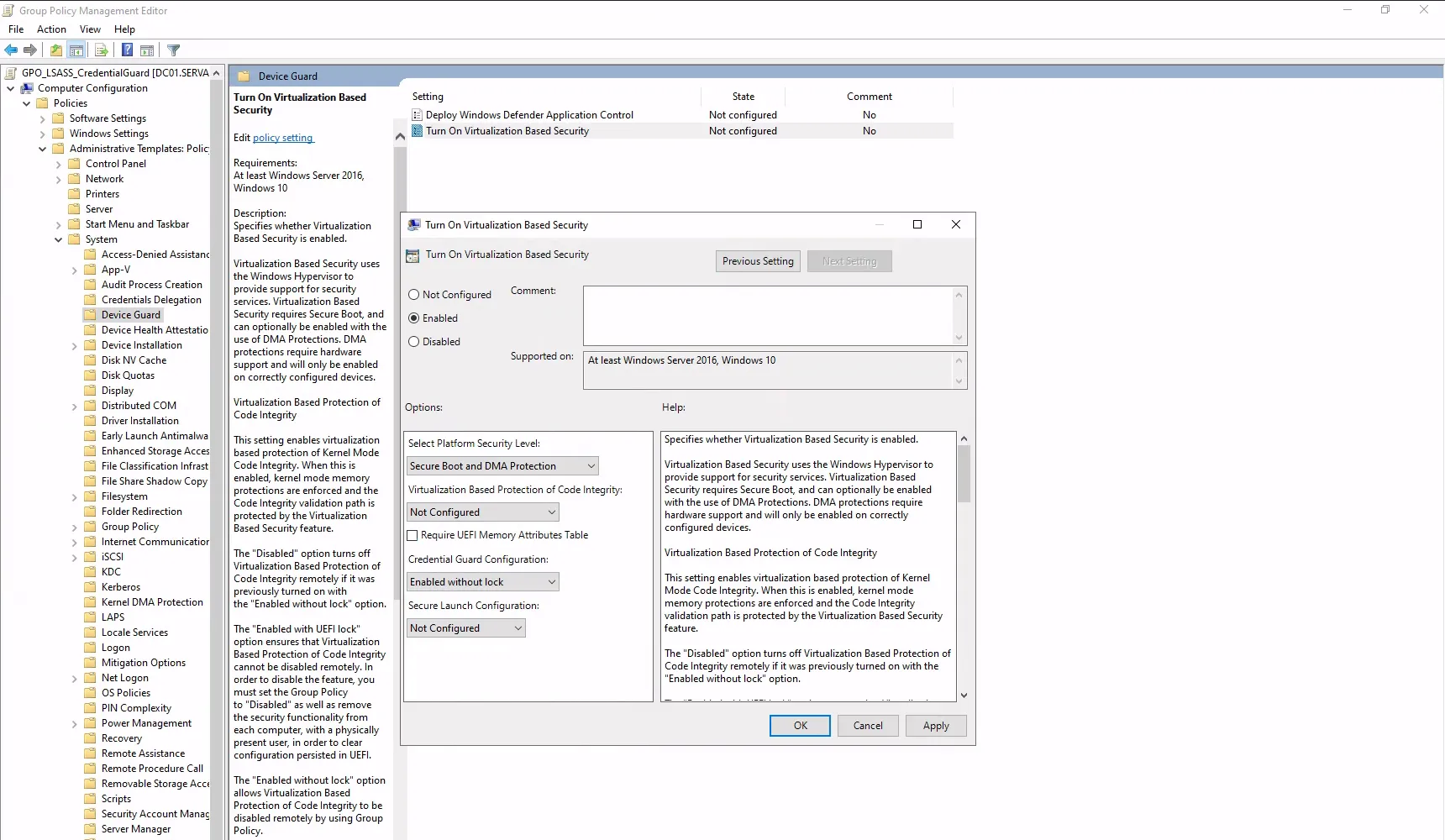Image resolution: width=1445 pixels, height=840 pixels.
Task: Click the Display folder icon
Action: 91,391
